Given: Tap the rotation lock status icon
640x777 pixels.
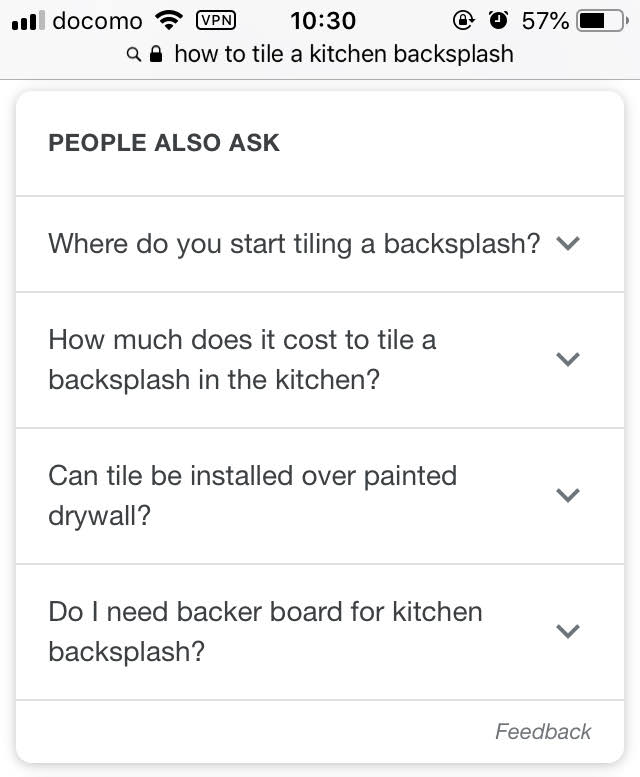Looking at the screenshot, I should [463, 20].
